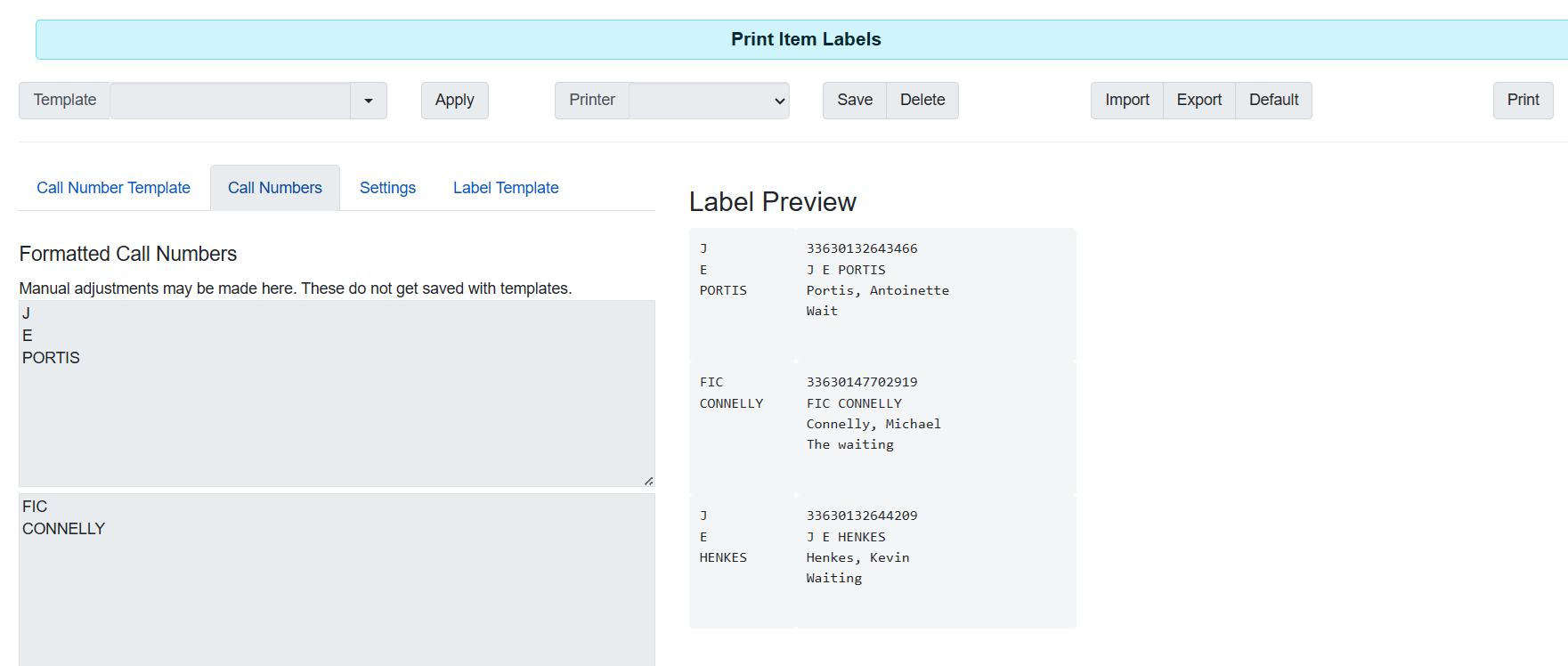Click HENKES spine label text
Screen dimensions: 1568x666
pyautogui.click(x=723, y=557)
